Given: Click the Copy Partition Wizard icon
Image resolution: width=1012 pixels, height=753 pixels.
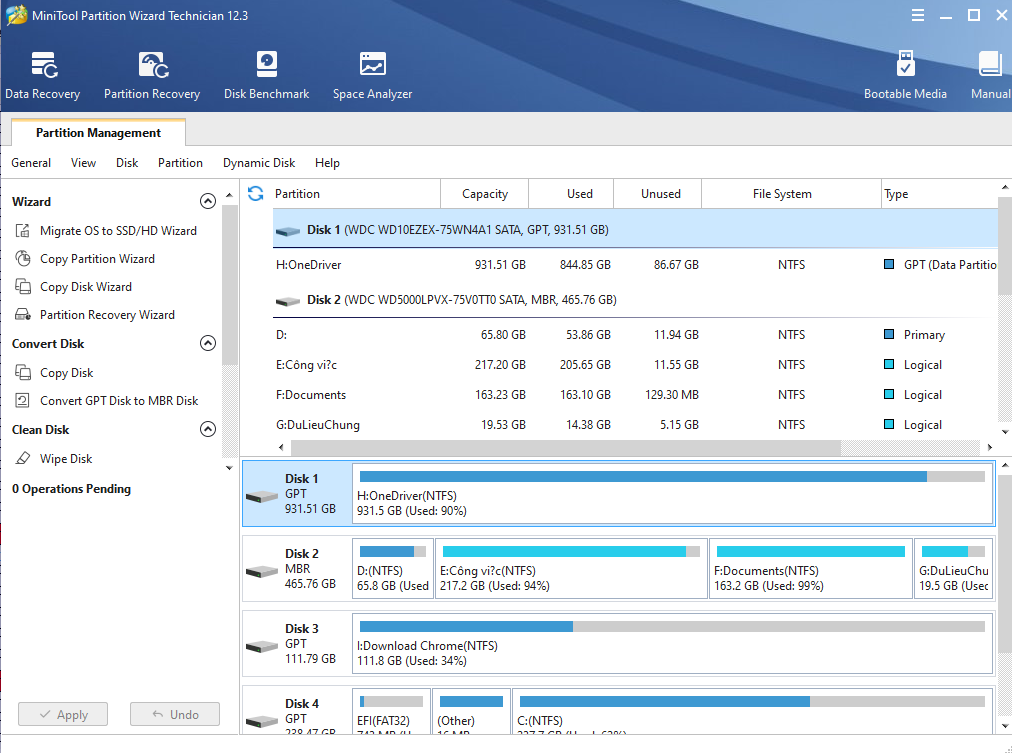Looking at the screenshot, I should (23, 259).
